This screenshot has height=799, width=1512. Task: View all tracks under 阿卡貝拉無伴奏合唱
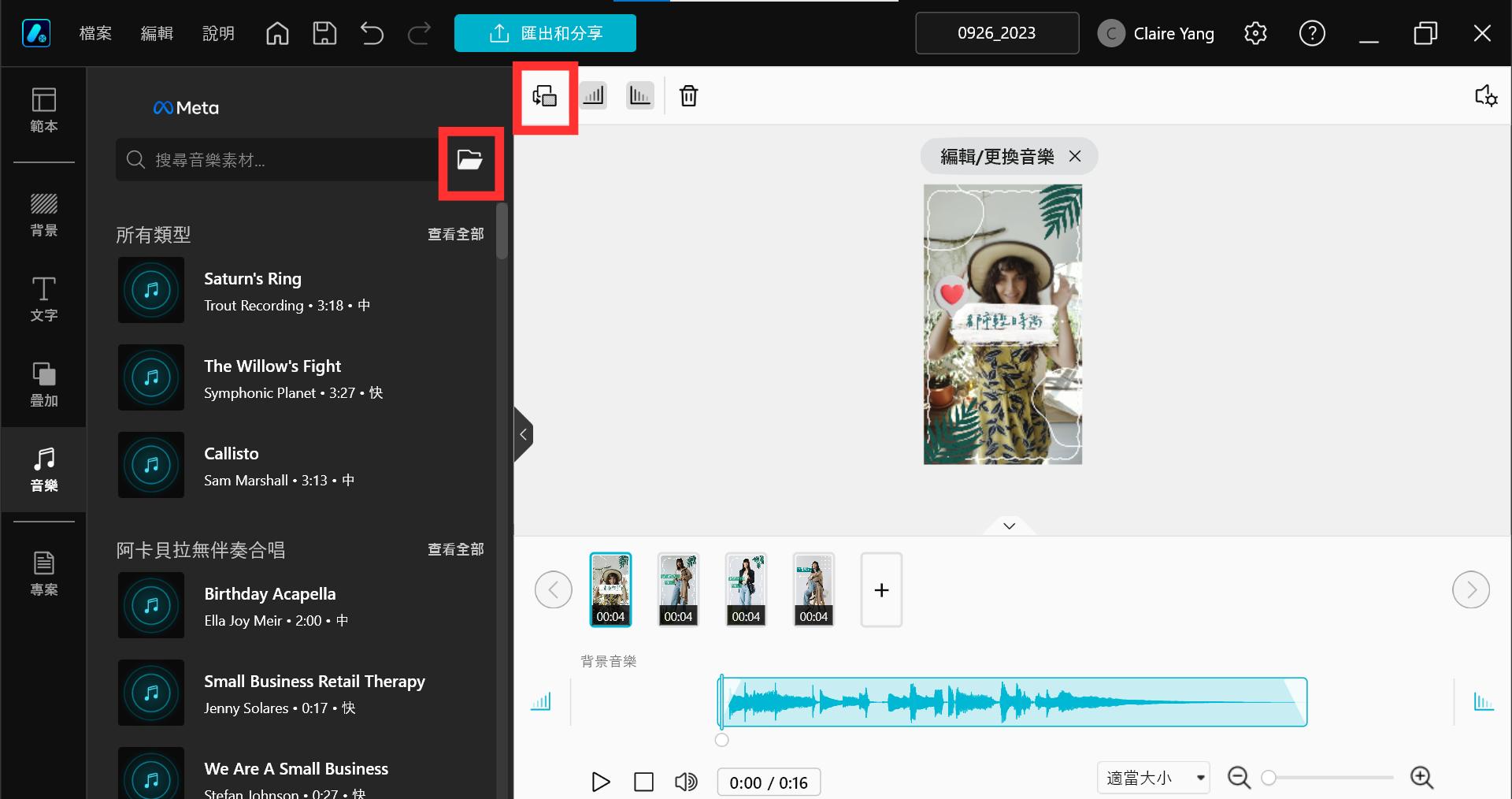(455, 549)
